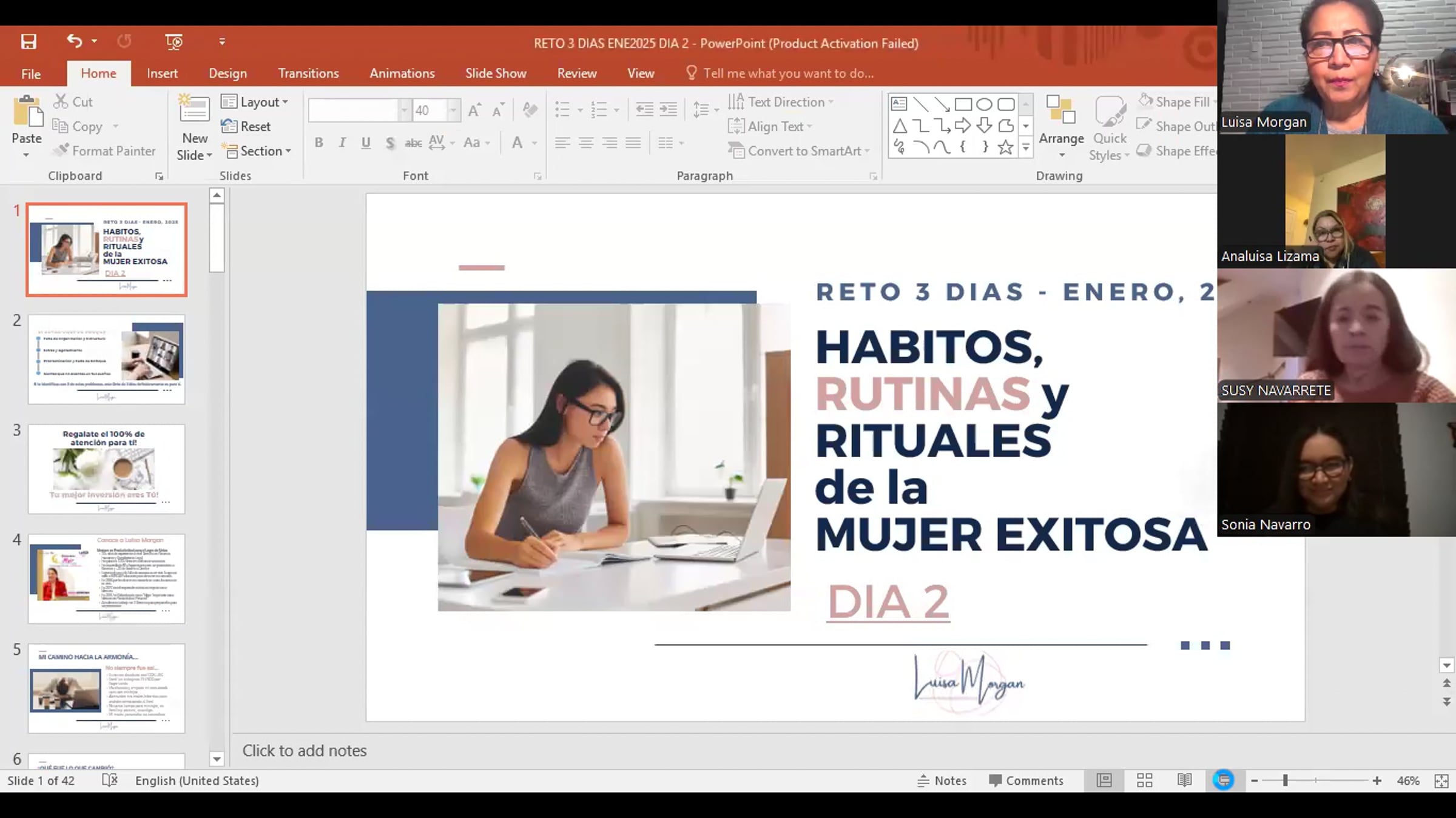The height and width of the screenshot is (818, 1456).
Task: Click the Undo arrow icon
Action: [74, 41]
